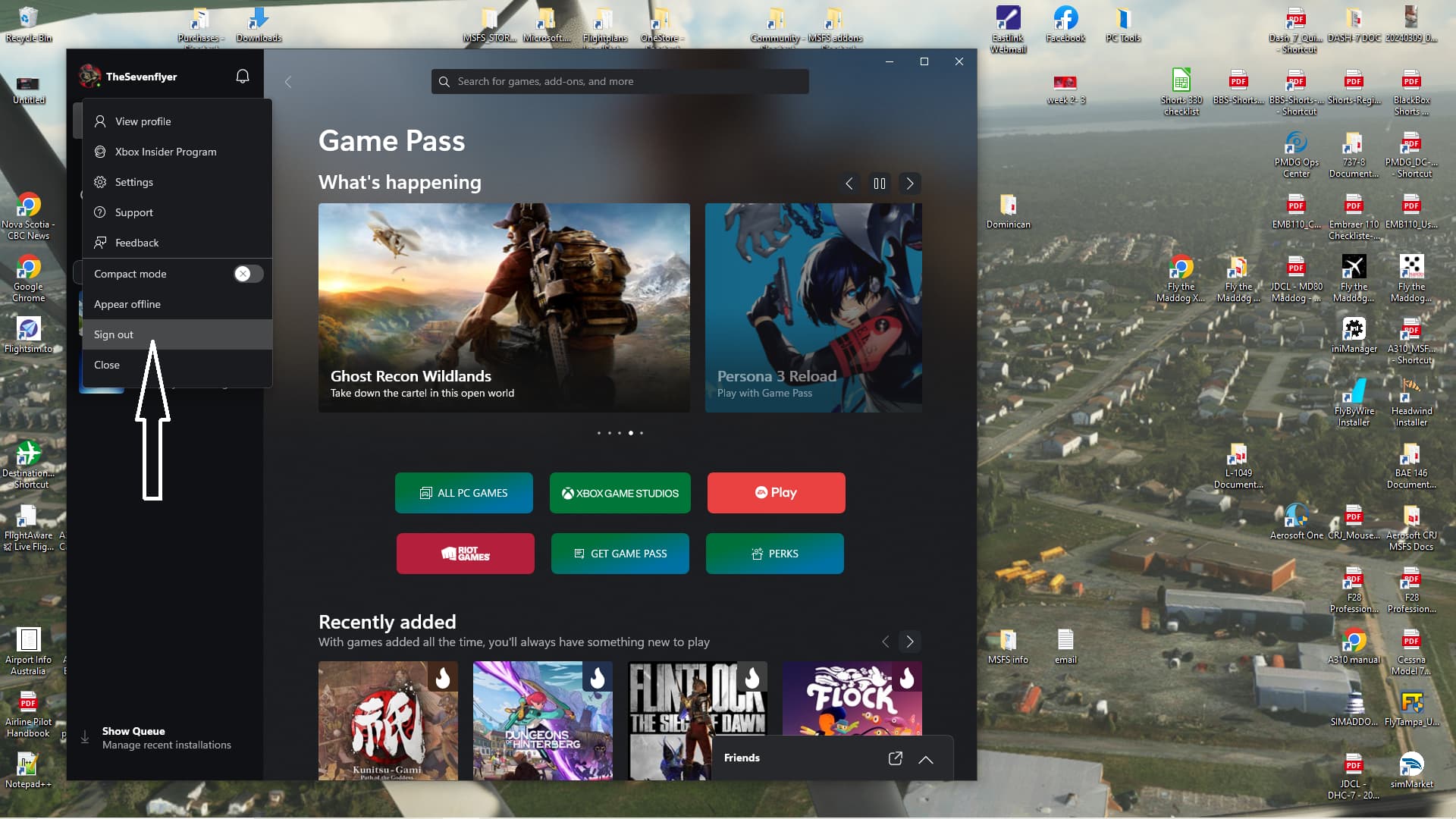Choose Feedback in profile menu
Screen dimensions: 1456x819
pyautogui.click(x=177, y=243)
